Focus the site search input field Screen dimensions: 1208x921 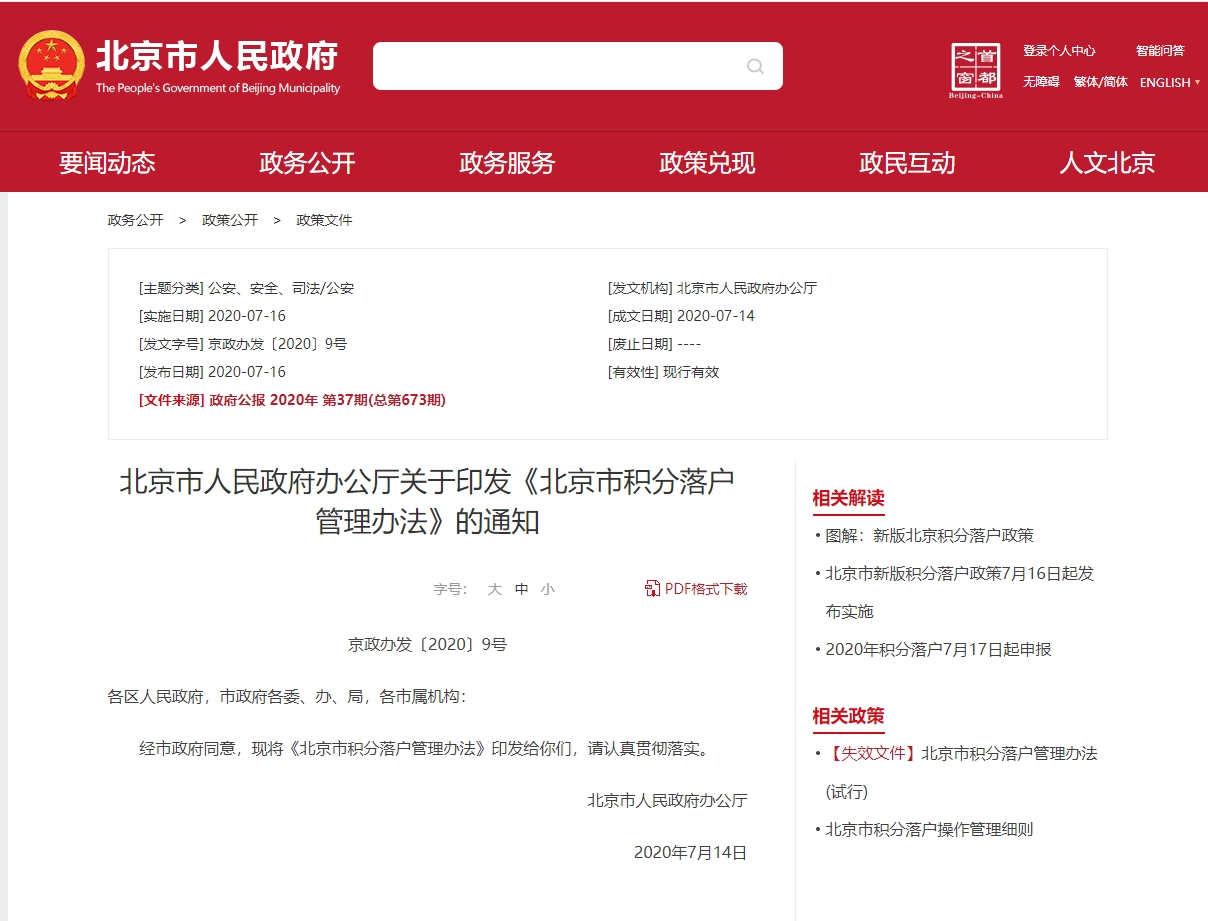(577, 66)
